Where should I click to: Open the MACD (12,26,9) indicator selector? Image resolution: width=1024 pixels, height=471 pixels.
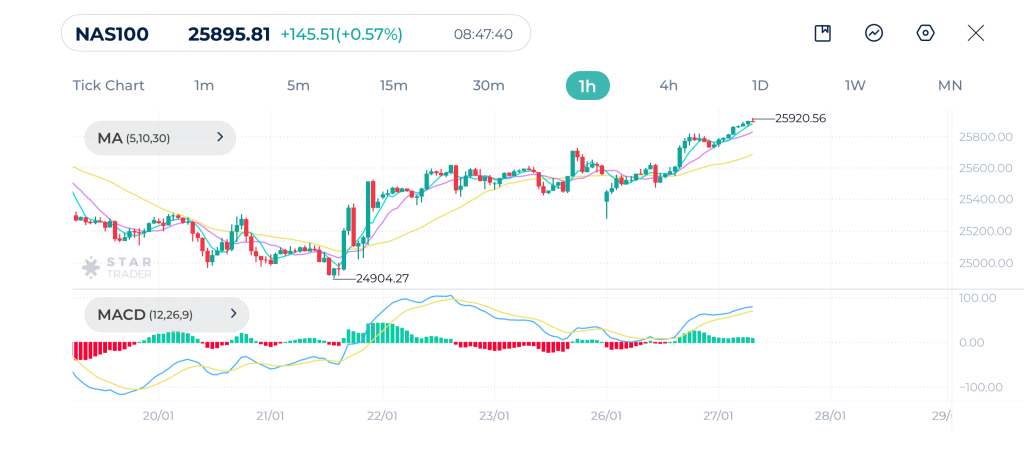tap(167, 315)
